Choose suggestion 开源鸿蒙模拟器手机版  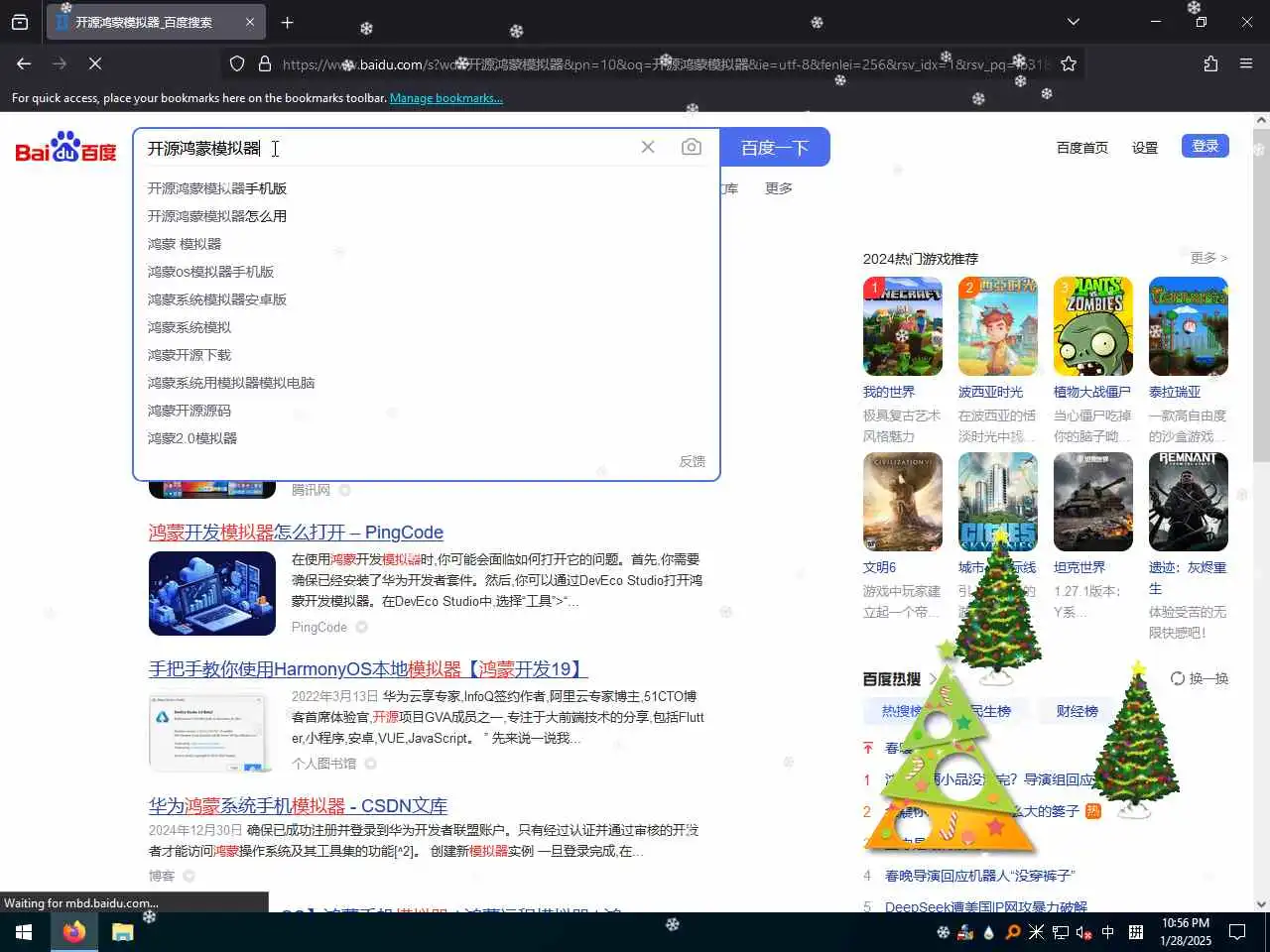(x=217, y=188)
